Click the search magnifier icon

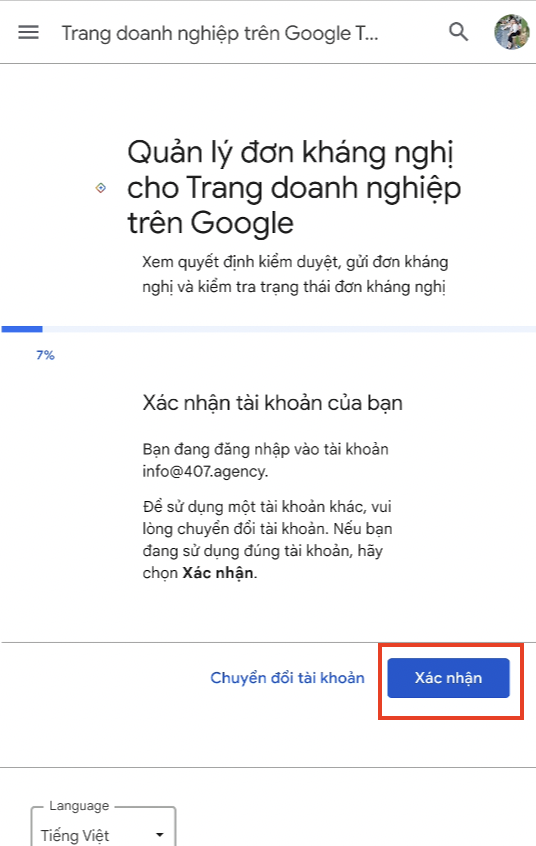coord(458,32)
